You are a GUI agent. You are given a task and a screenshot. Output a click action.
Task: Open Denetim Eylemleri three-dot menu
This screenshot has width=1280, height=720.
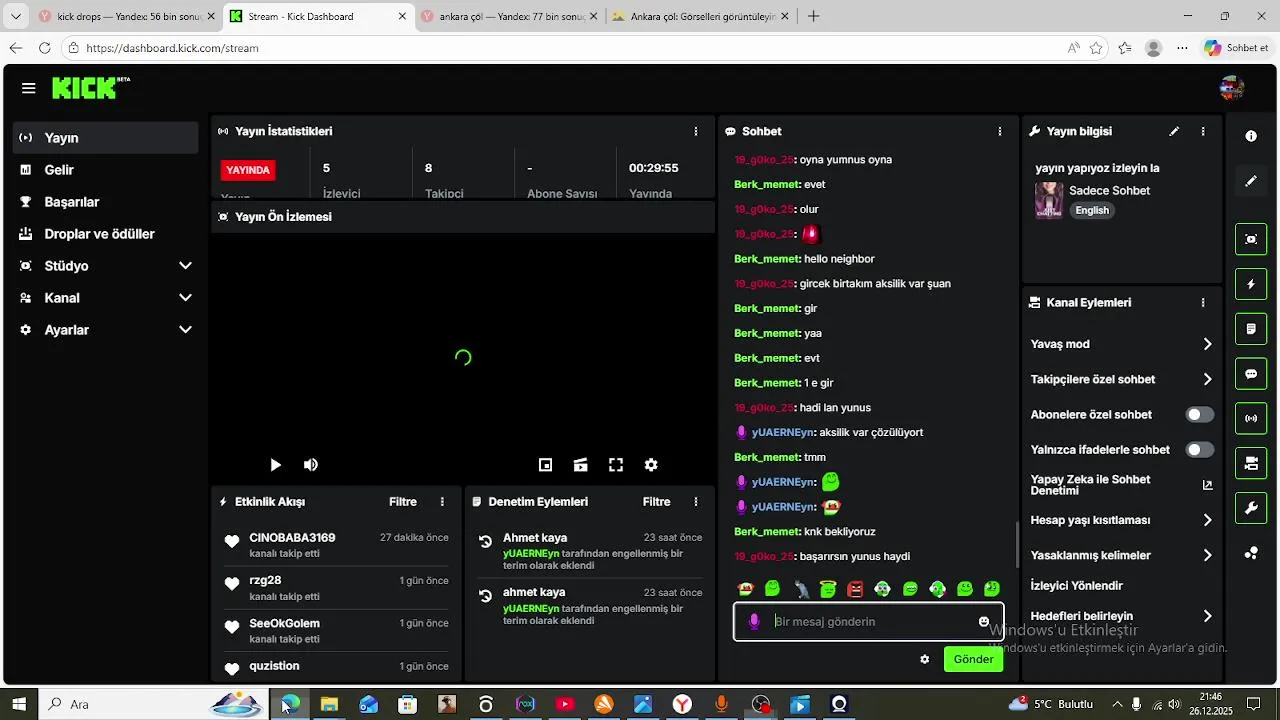[696, 502]
